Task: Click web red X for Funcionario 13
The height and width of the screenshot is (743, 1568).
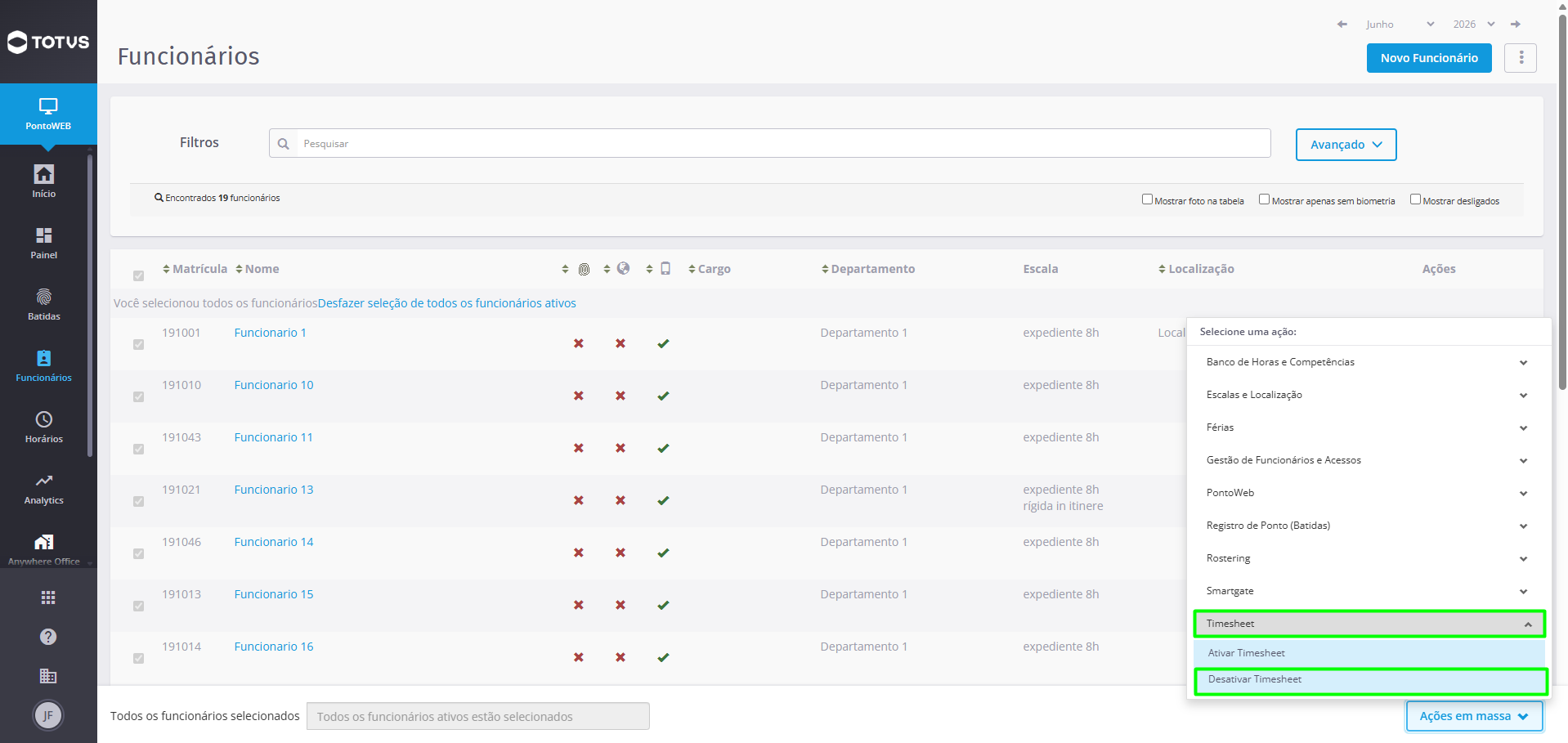Action: [620, 500]
